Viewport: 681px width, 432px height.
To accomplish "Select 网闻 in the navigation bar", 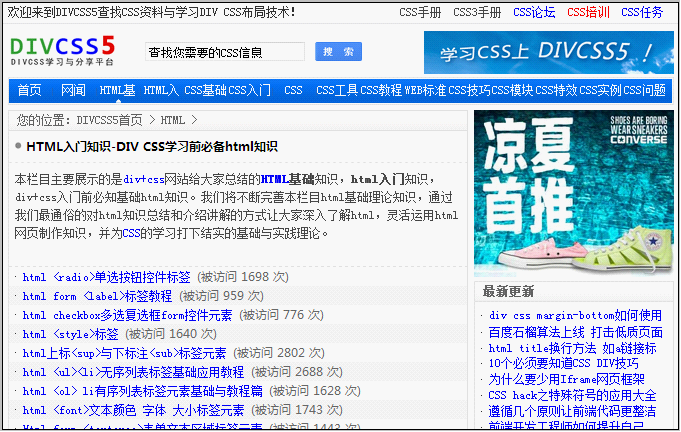I will [x=73, y=90].
